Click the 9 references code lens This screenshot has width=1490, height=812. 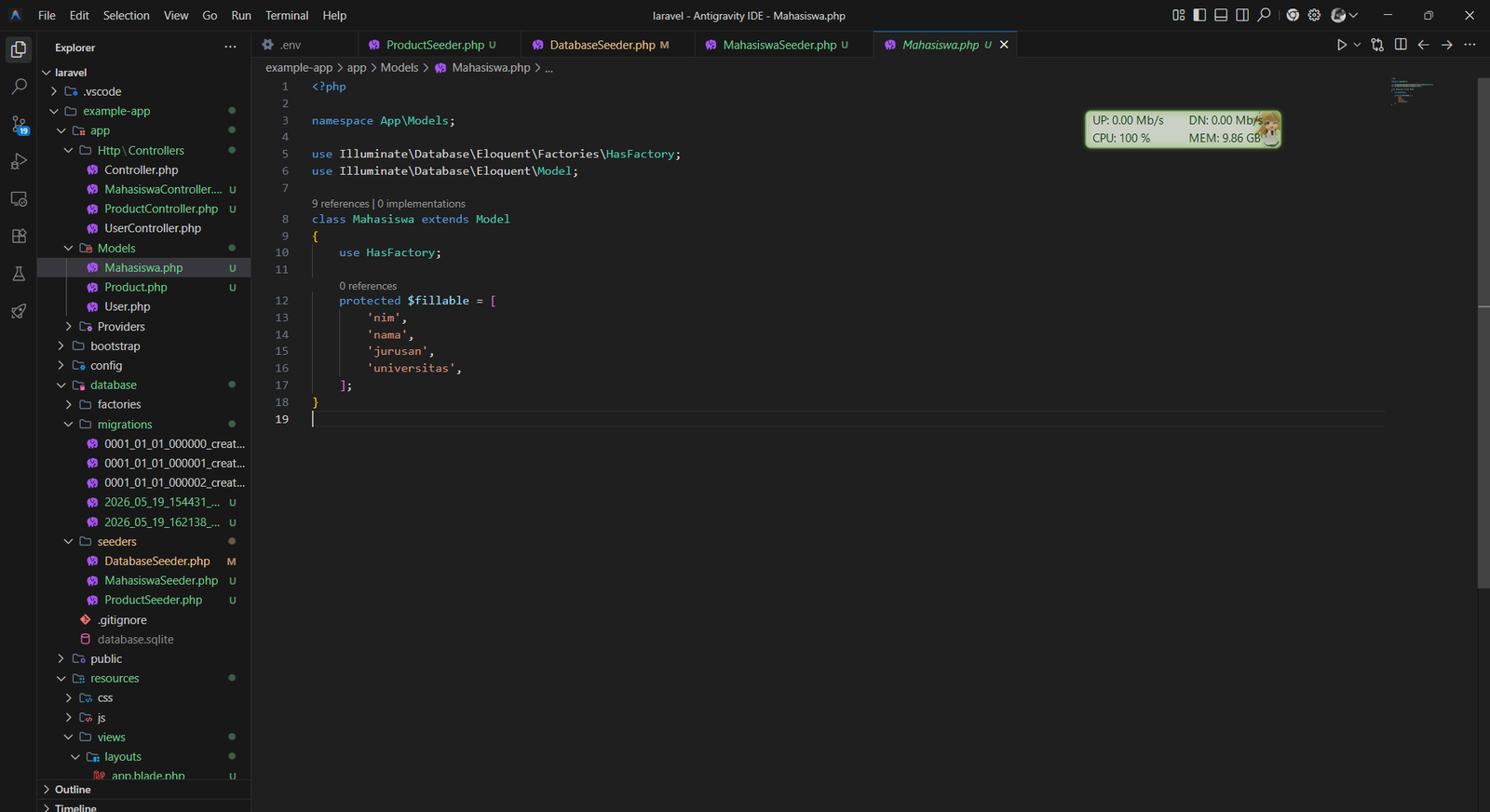[x=341, y=203]
